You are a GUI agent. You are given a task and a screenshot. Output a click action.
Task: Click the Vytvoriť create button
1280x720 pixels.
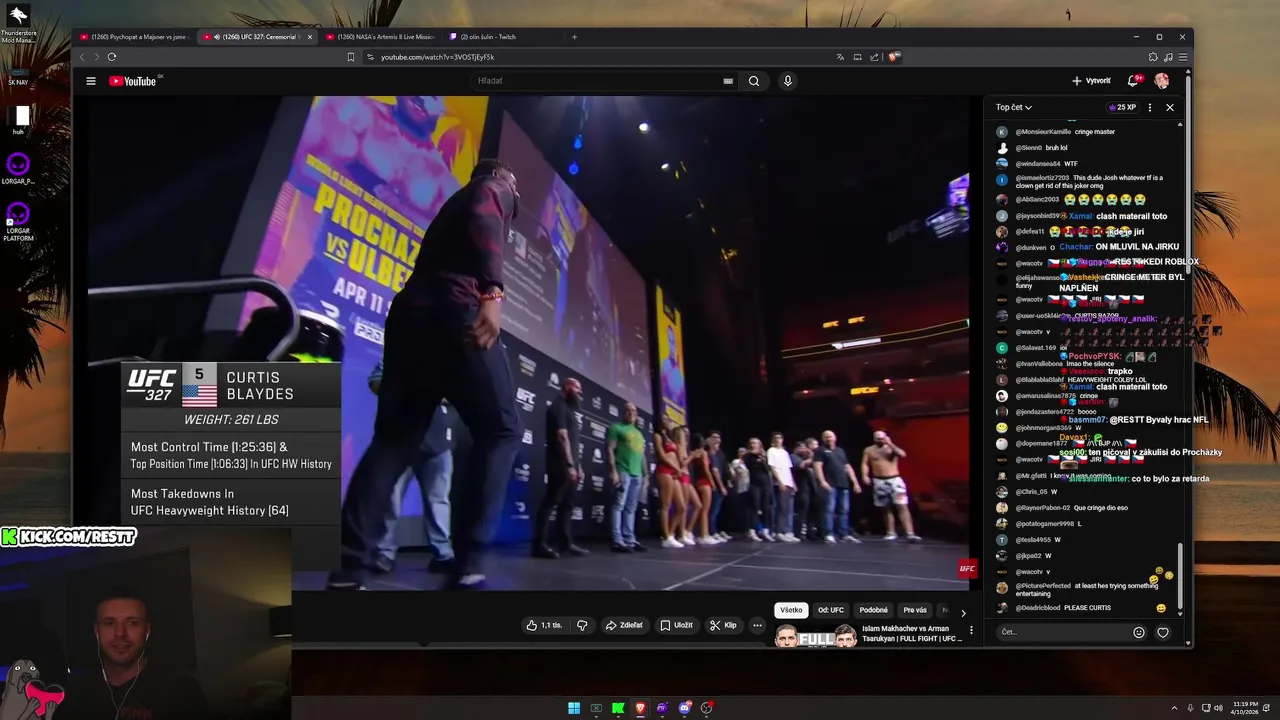pos(1091,81)
